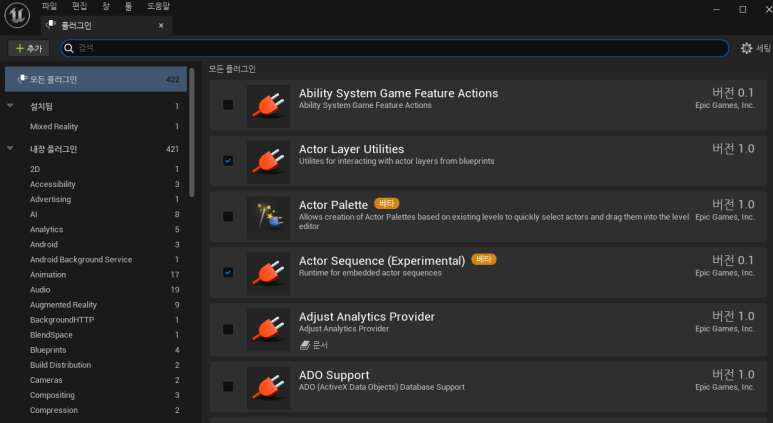Select the Accessibility category

click(96, 184)
